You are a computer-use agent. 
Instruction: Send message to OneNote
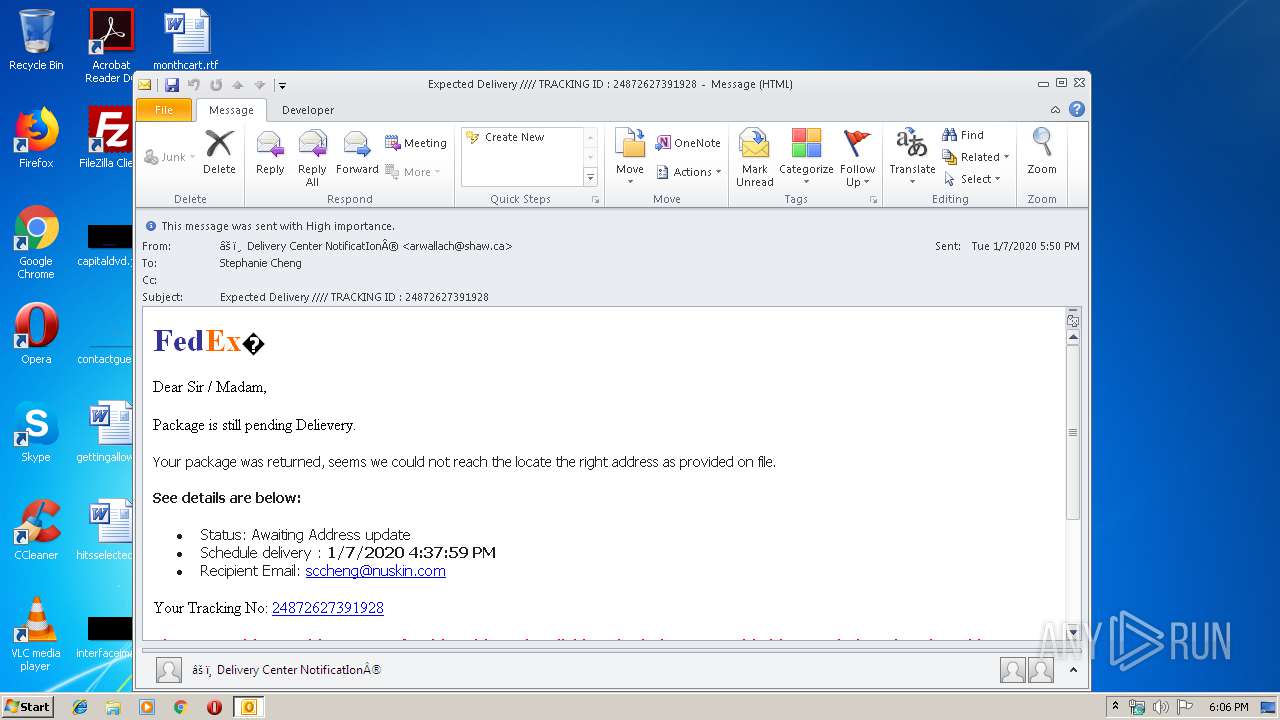pyautogui.click(x=688, y=143)
